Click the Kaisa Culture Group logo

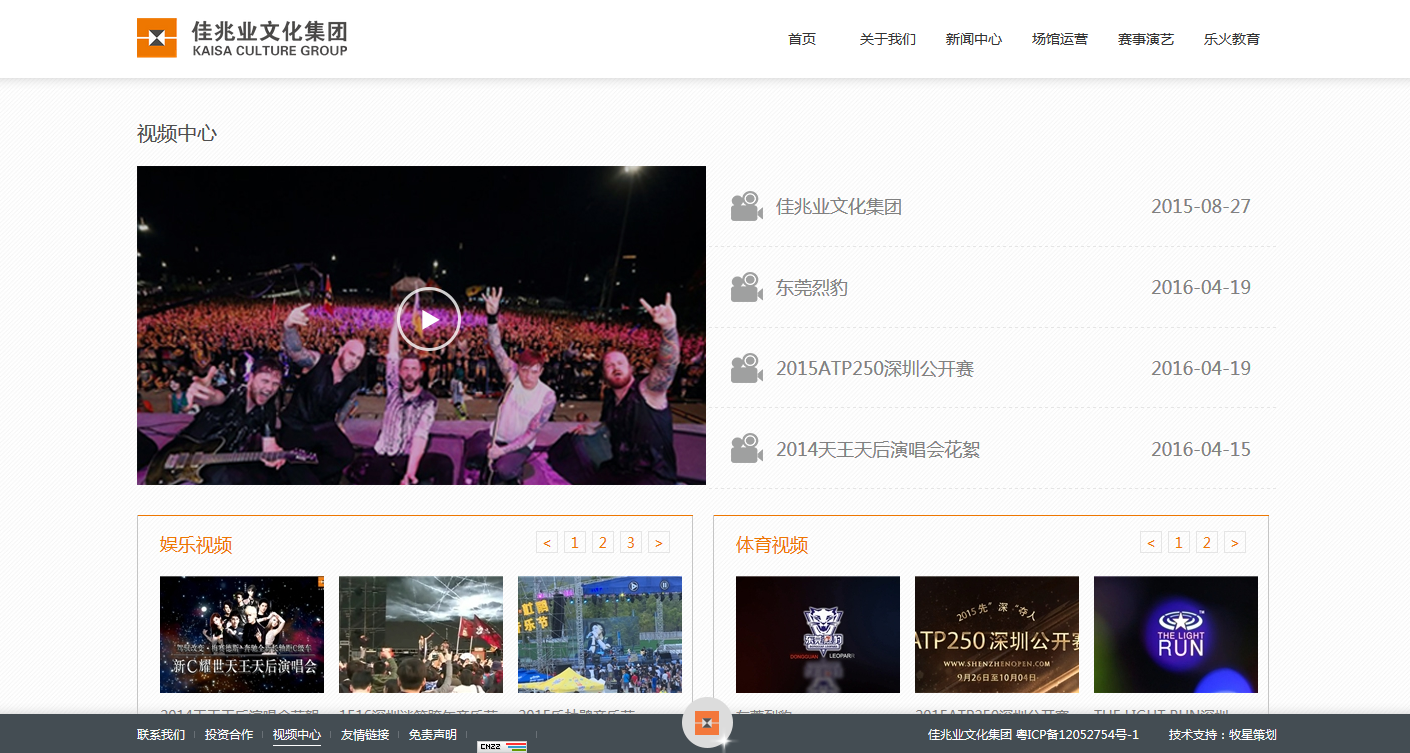(242, 38)
